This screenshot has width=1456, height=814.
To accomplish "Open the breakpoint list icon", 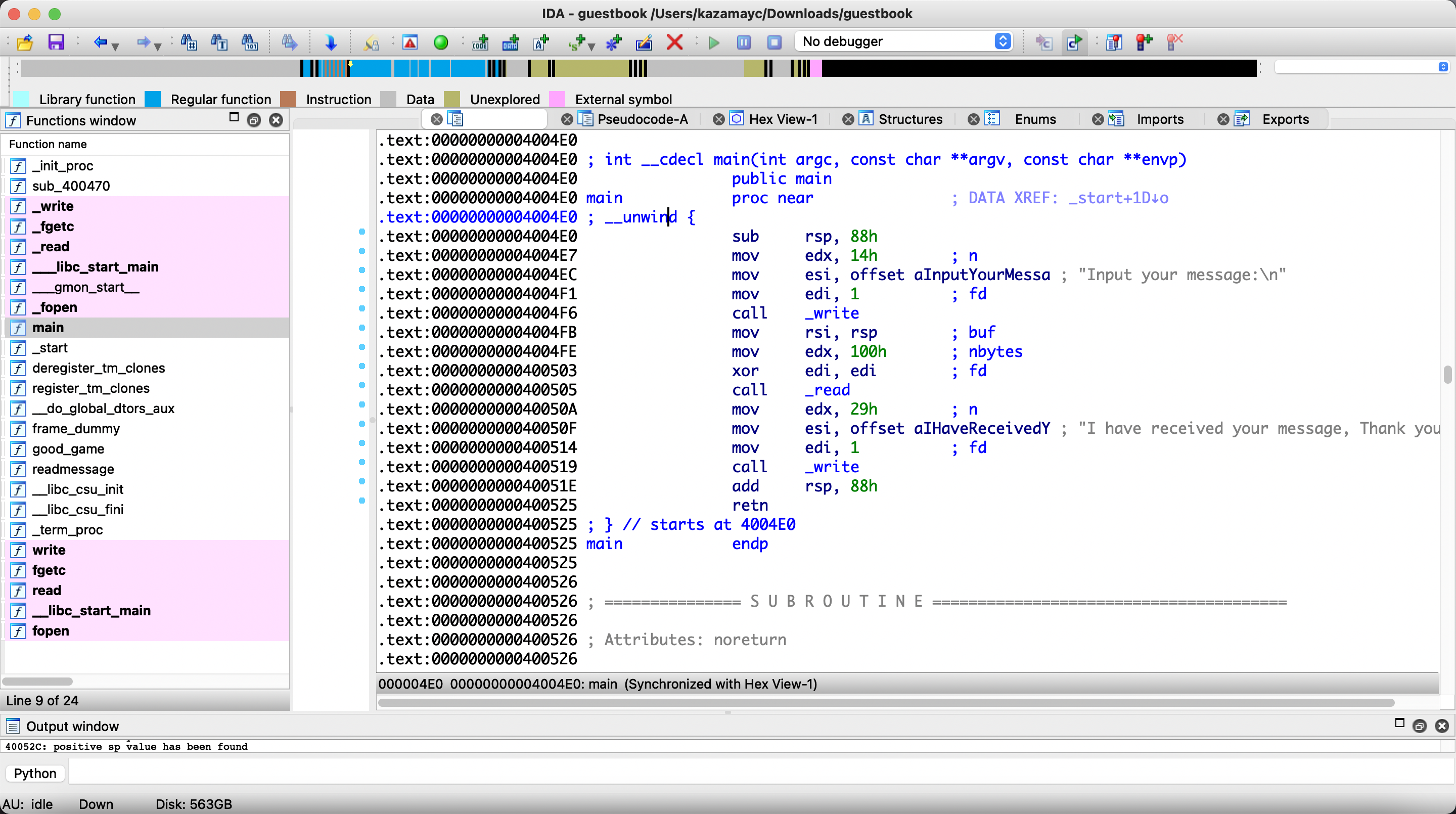I will click(x=1114, y=42).
